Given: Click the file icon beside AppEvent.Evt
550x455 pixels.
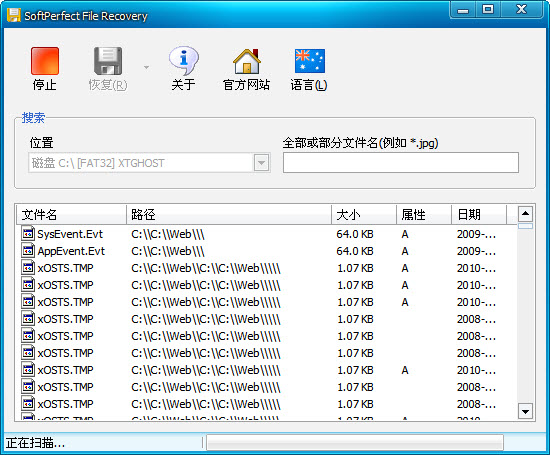Looking at the screenshot, I should coord(28,250).
